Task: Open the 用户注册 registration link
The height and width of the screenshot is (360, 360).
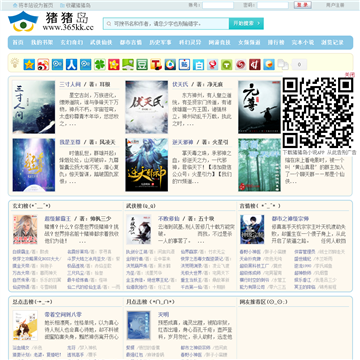Action: 335,5
